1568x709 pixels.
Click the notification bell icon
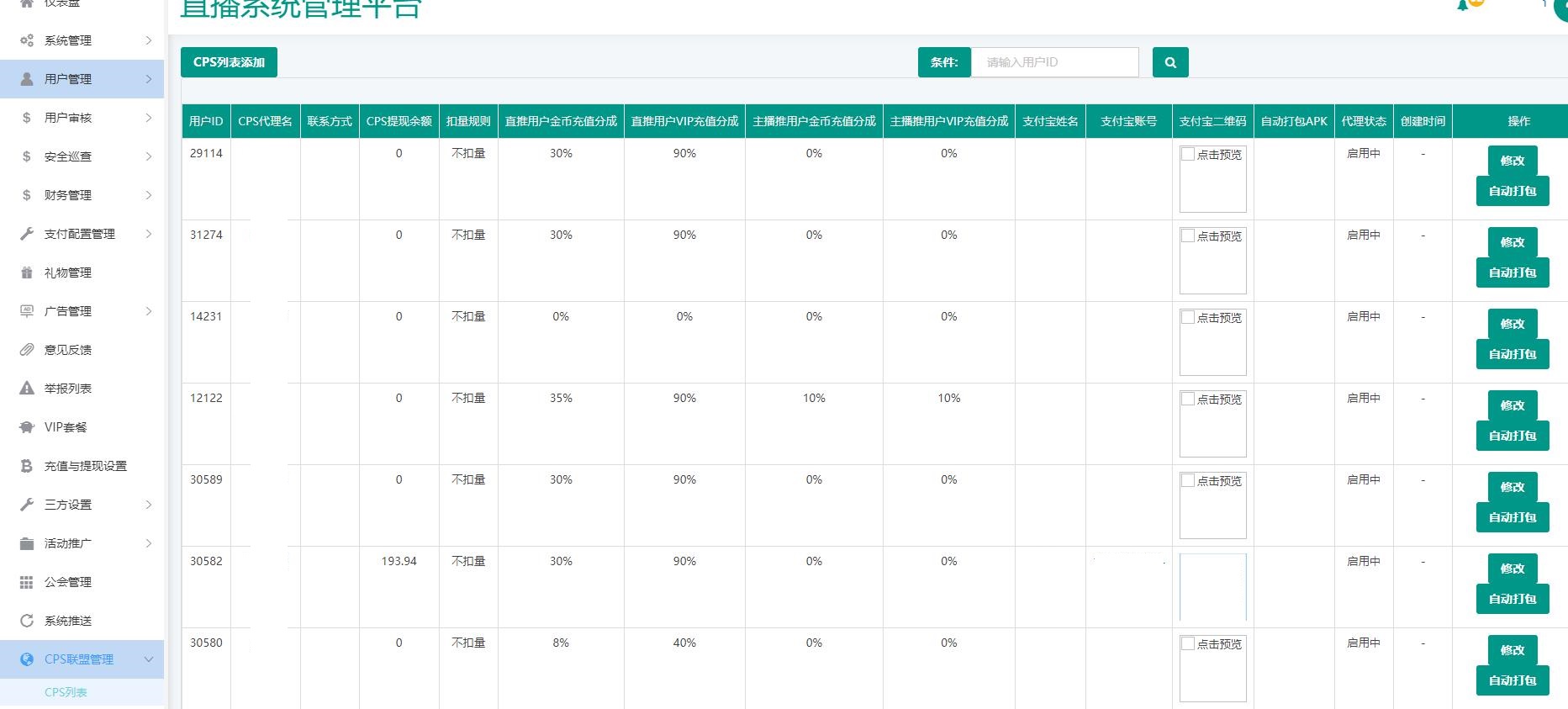coord(1464,5)
